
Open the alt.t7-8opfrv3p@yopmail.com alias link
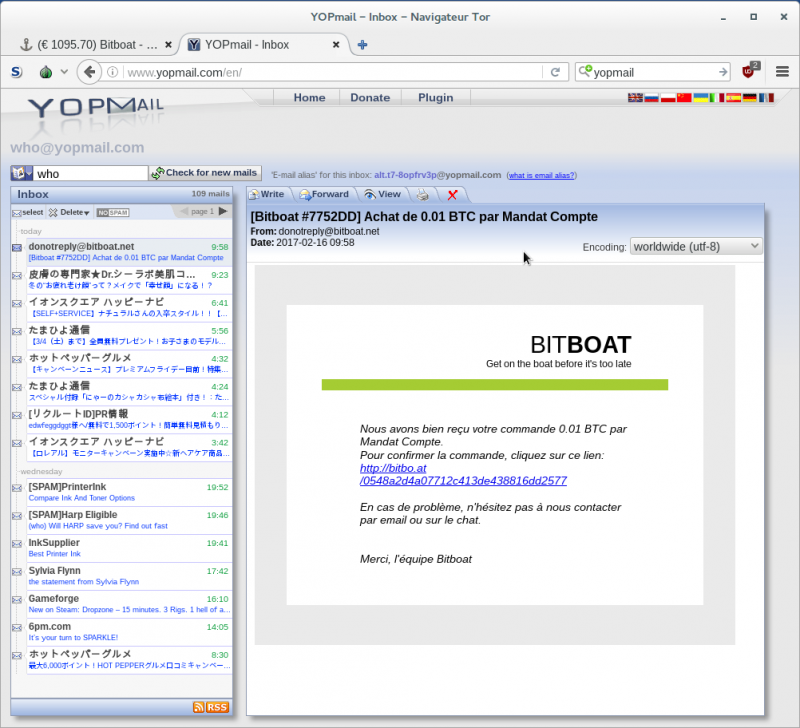[437, 175]
